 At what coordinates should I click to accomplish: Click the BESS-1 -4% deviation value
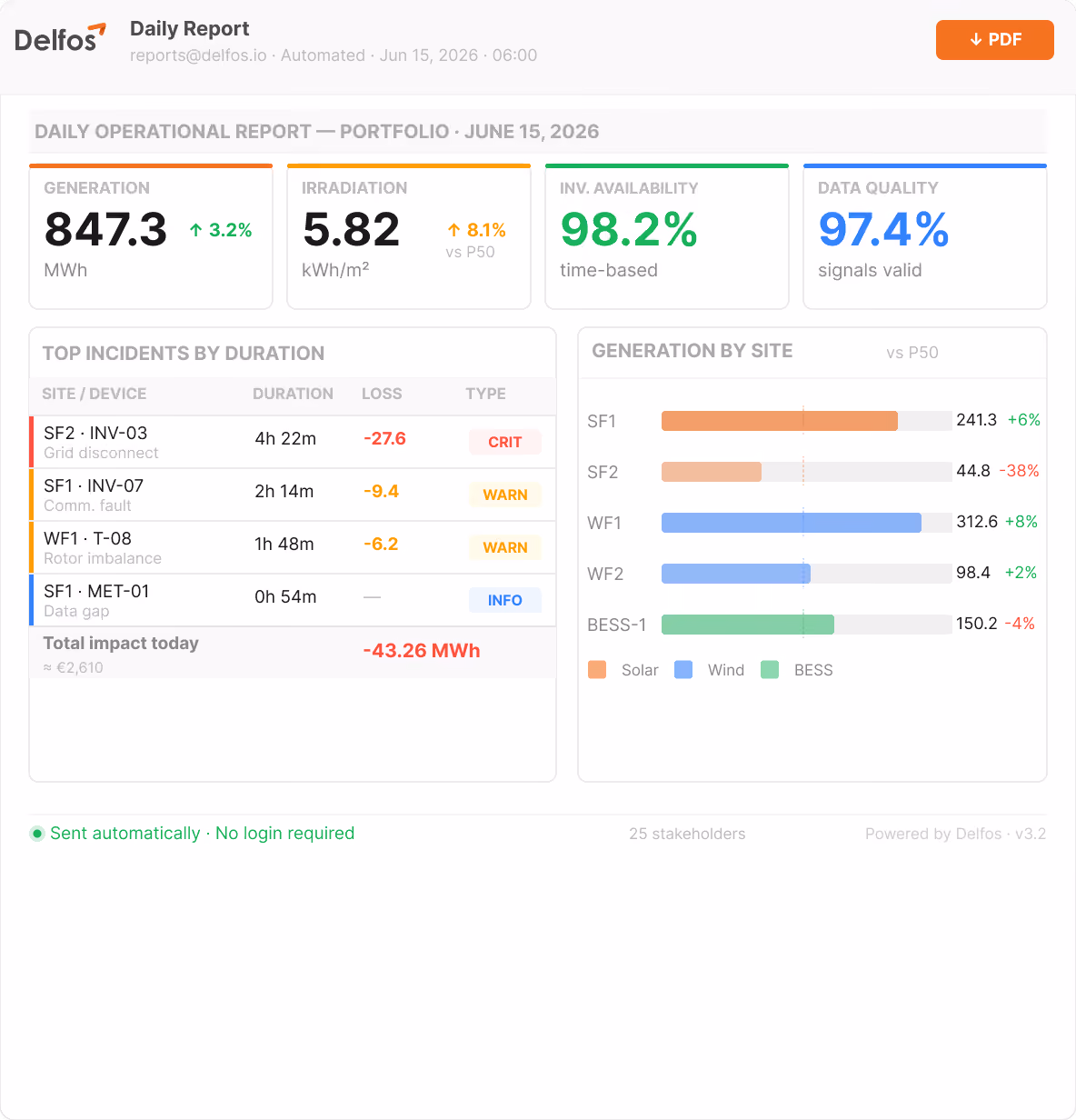(1020, 624)
